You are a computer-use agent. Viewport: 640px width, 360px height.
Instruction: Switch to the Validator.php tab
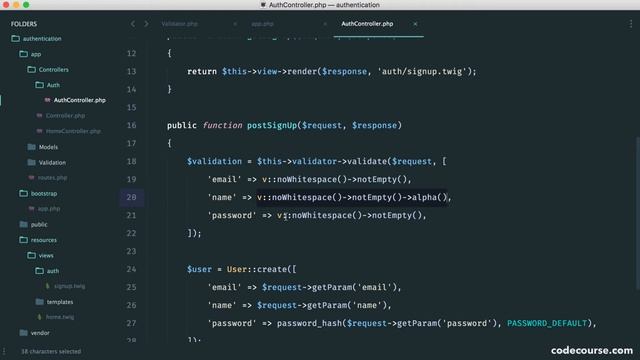[x=180, y=24]
